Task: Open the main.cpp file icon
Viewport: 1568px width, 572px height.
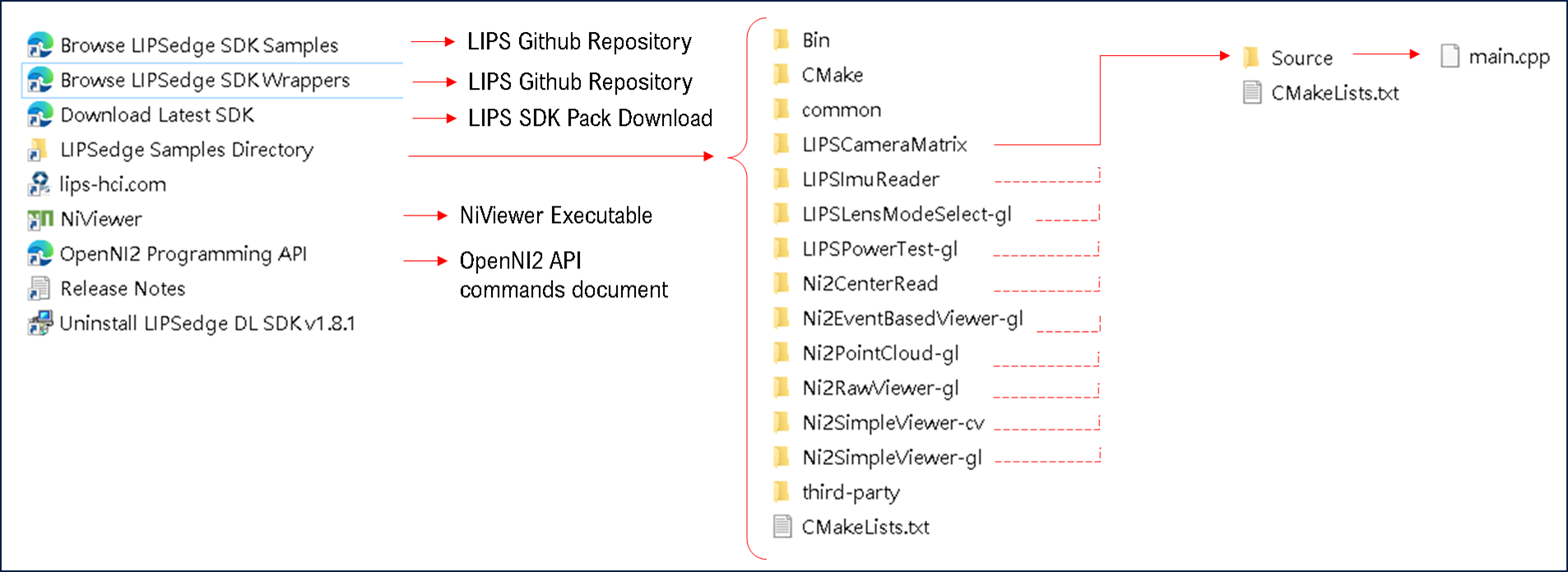Action: point(1449,57)
